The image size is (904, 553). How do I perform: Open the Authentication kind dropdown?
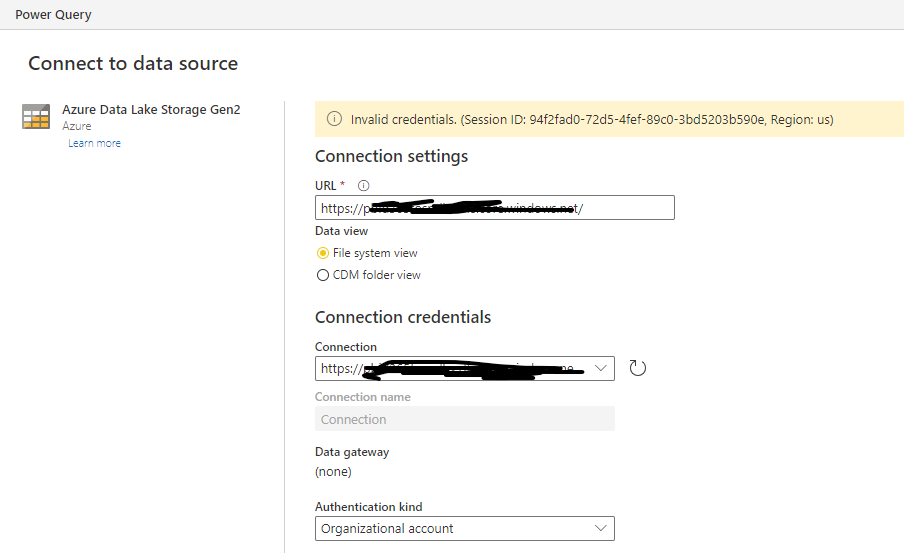click(x=465, y=528)
